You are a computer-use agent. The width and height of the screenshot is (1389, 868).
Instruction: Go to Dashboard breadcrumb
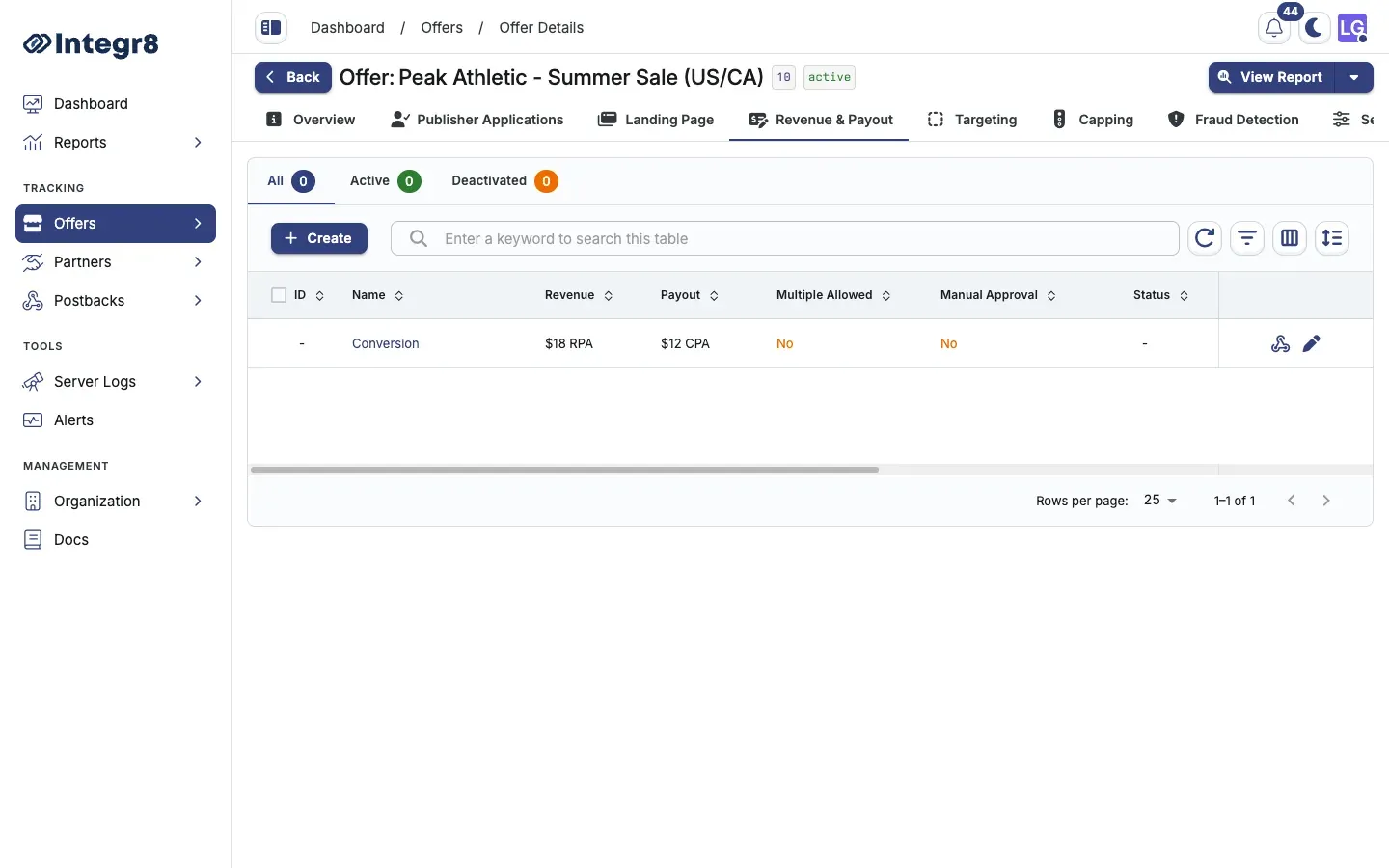point(347,28)
